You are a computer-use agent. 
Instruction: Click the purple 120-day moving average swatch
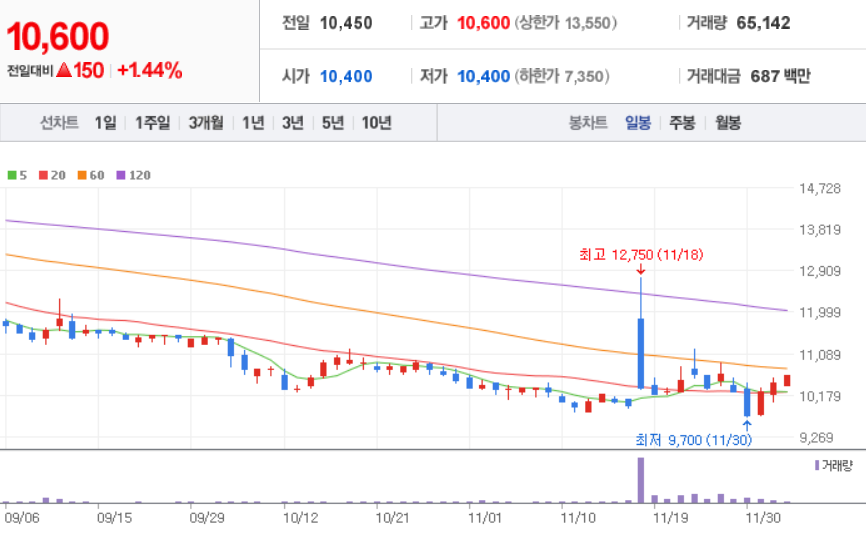tap(120, 176)
